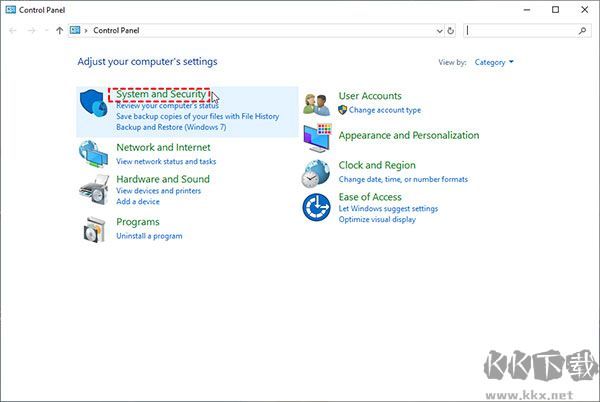Open Backup and Restore (Windows 7)
The height and width of the screenshot is (402, 600).
pos(171,127)
